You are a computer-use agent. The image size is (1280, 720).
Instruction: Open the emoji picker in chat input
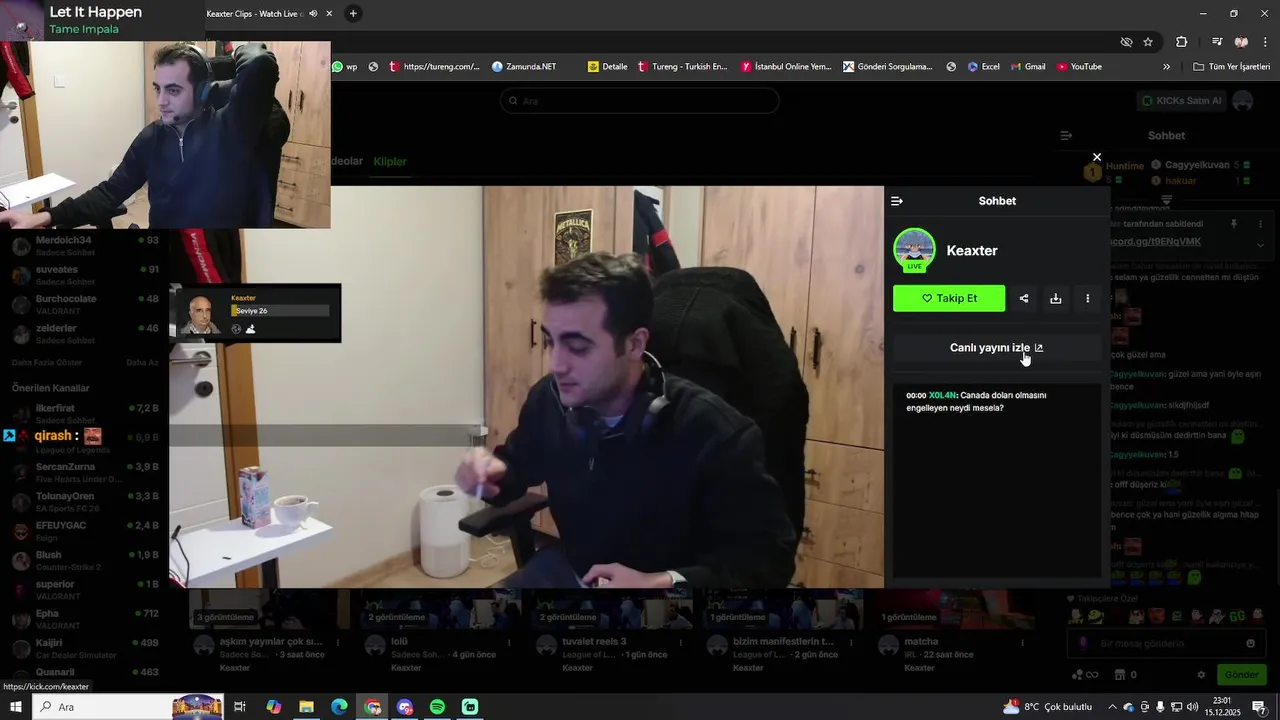pos(1250,644)
